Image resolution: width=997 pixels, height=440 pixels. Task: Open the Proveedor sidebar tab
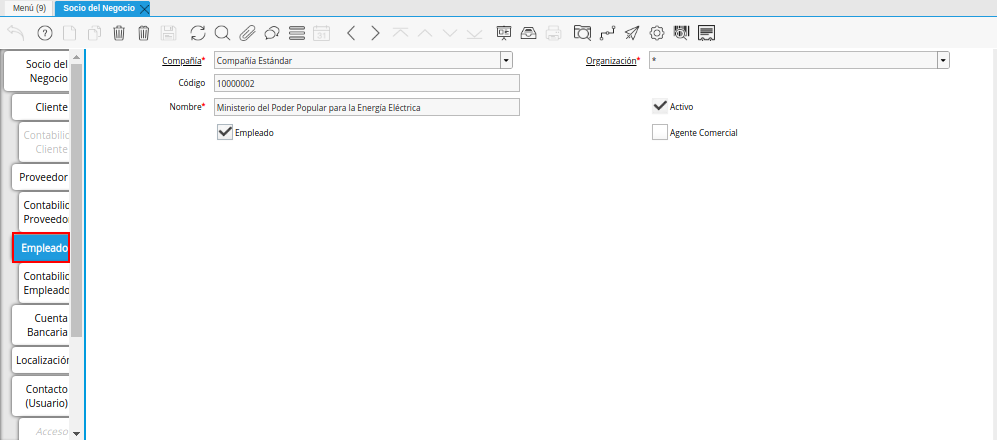[x=42, y=177]
